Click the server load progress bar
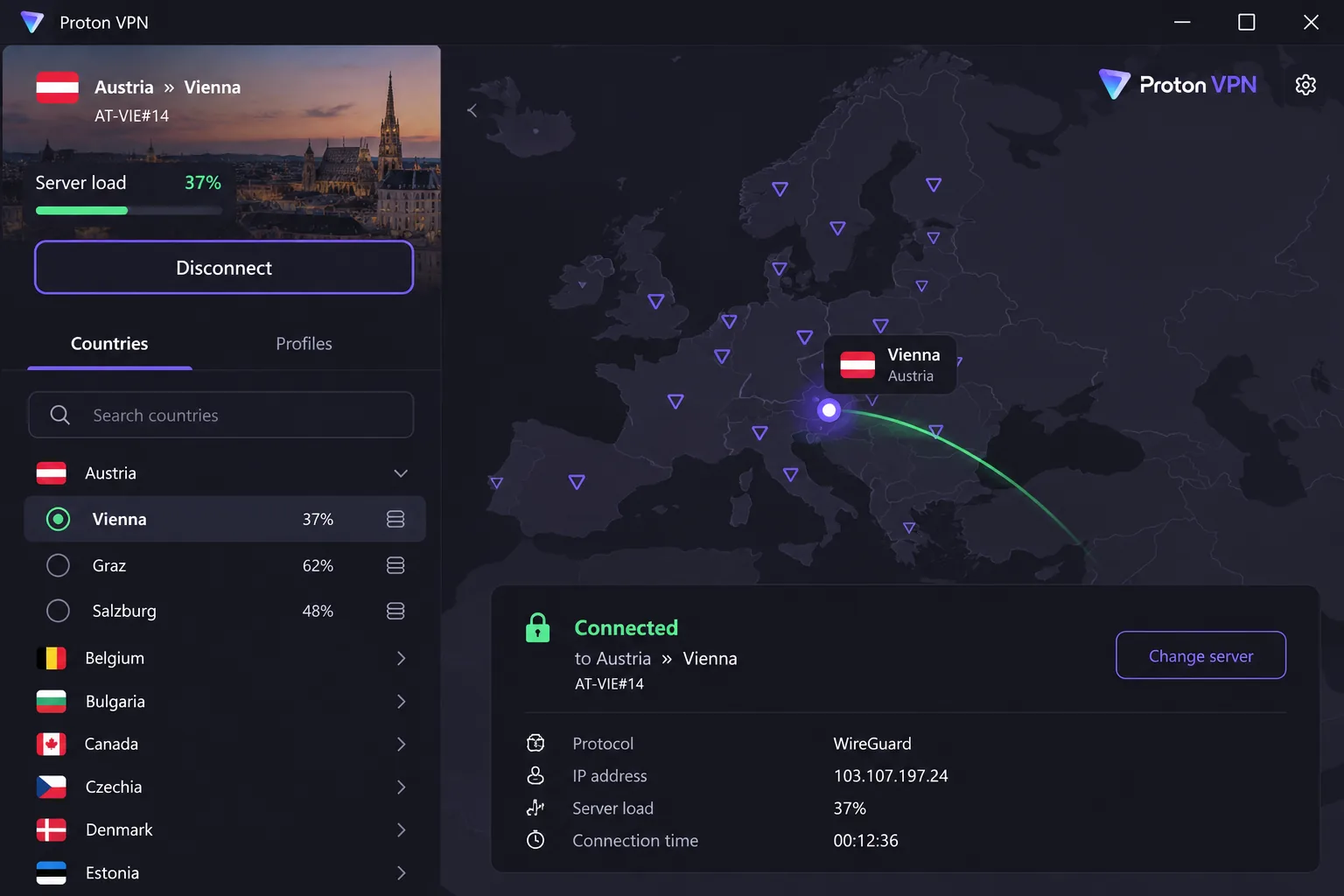1344x896 pixels. 129,211
